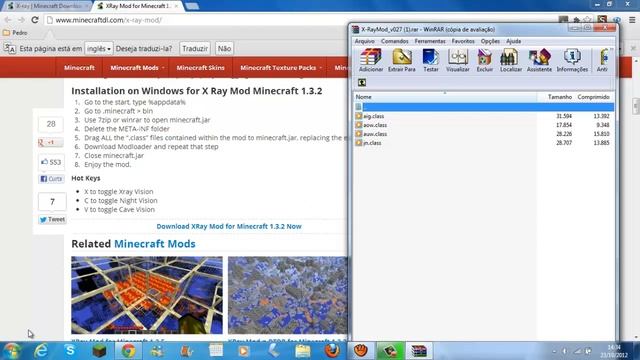640x360 pixels.
Task: Click the up-one-level folder icon in WinRAR
Action: (x=362, y=82)
